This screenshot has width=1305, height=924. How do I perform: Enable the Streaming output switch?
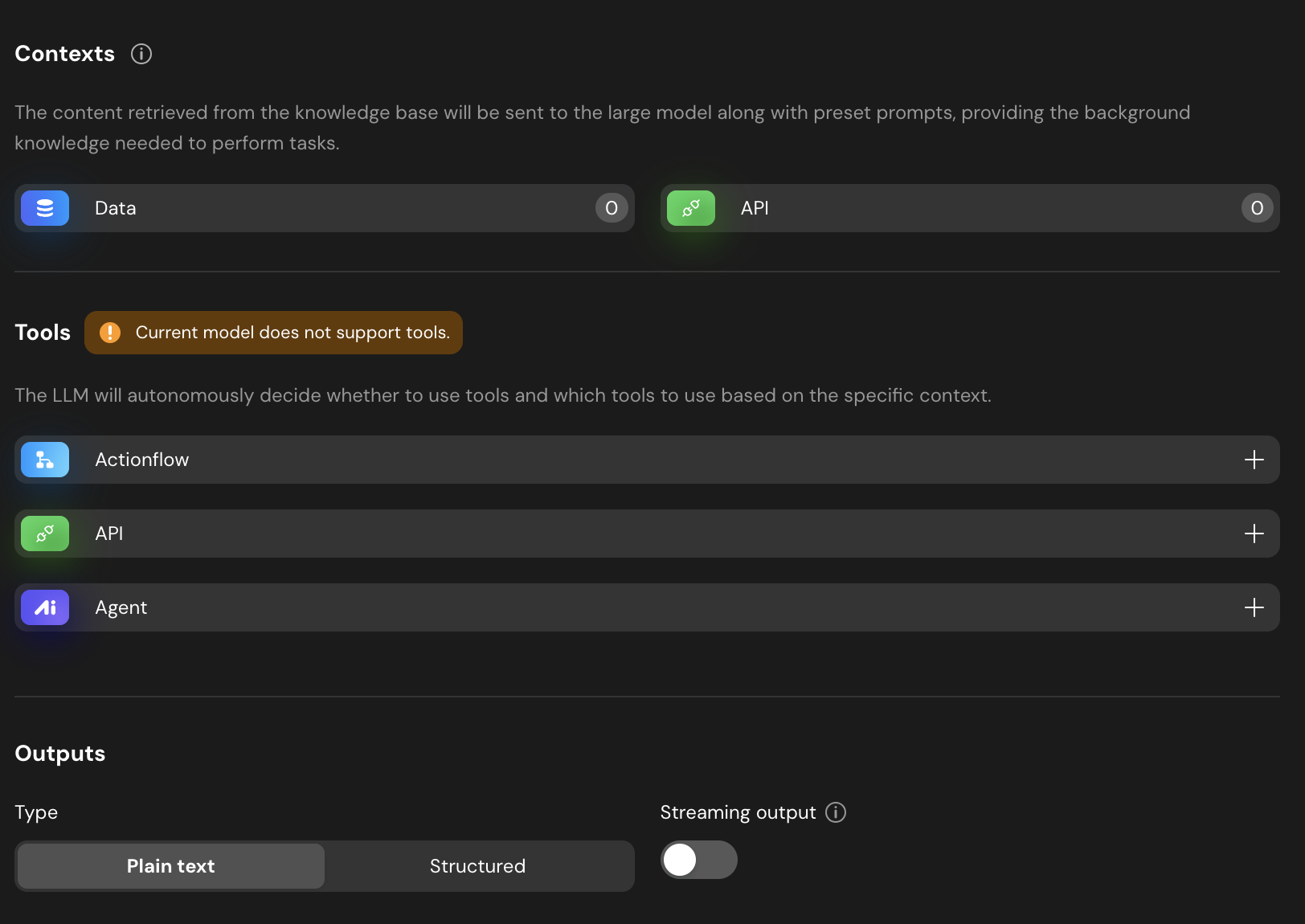tap(698, 860)
